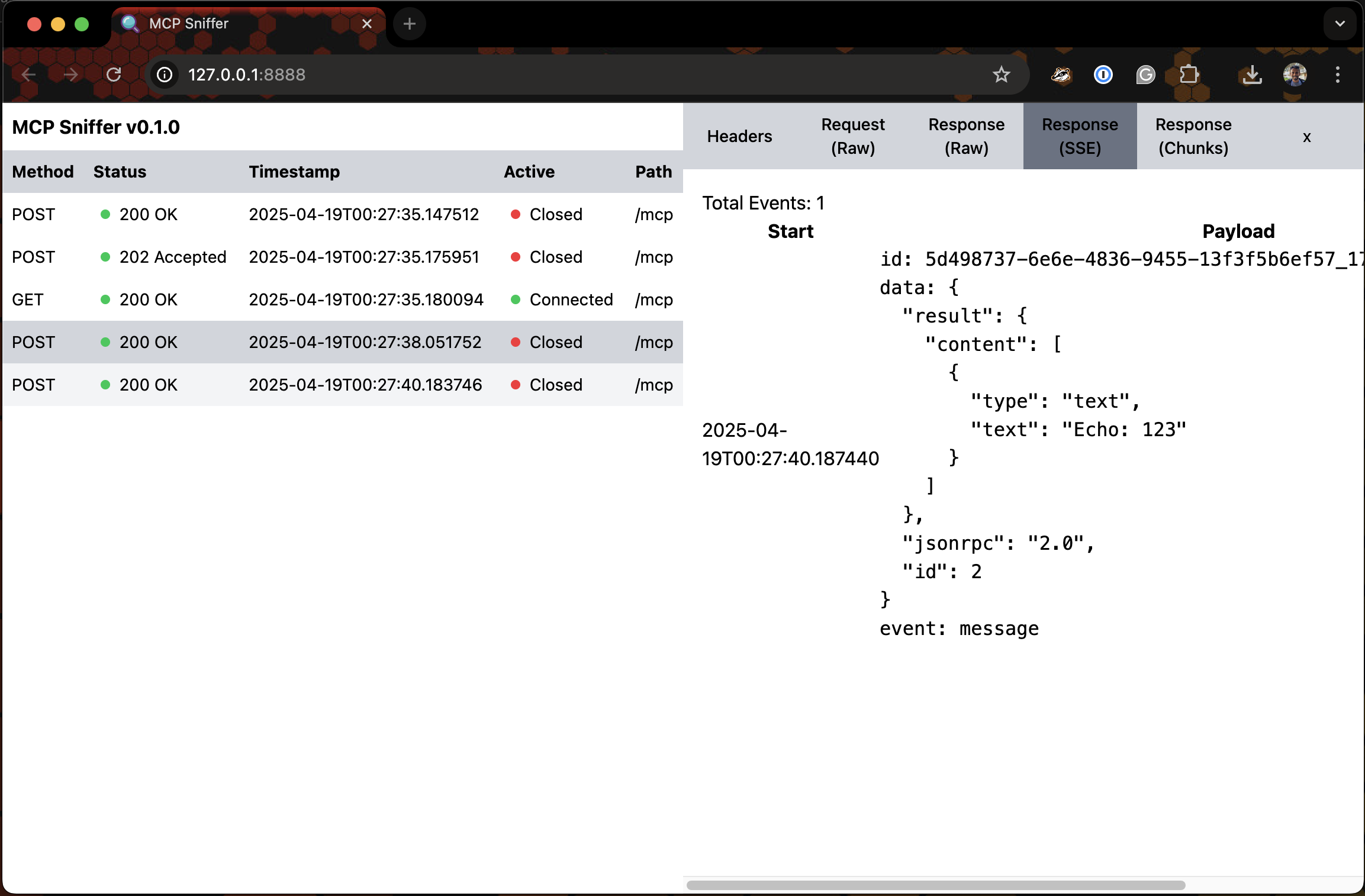This screenshot has width=1365, height=896.
Task: Click the site information icon
Action: (x=164, y=75)
